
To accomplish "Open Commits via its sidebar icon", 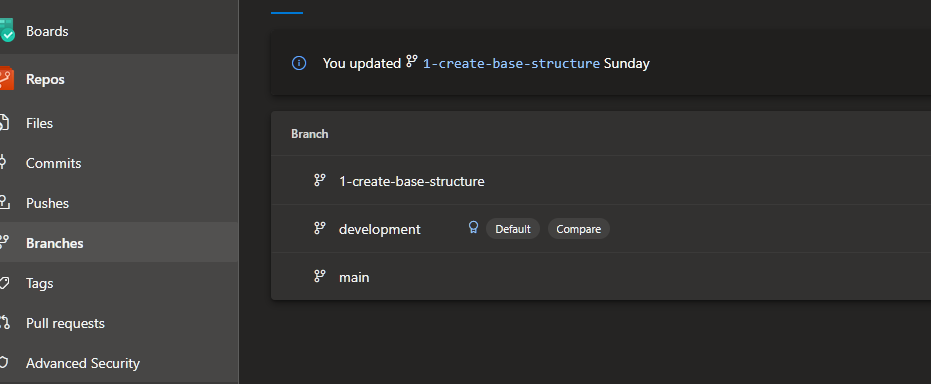I will [x=3, y=163].
